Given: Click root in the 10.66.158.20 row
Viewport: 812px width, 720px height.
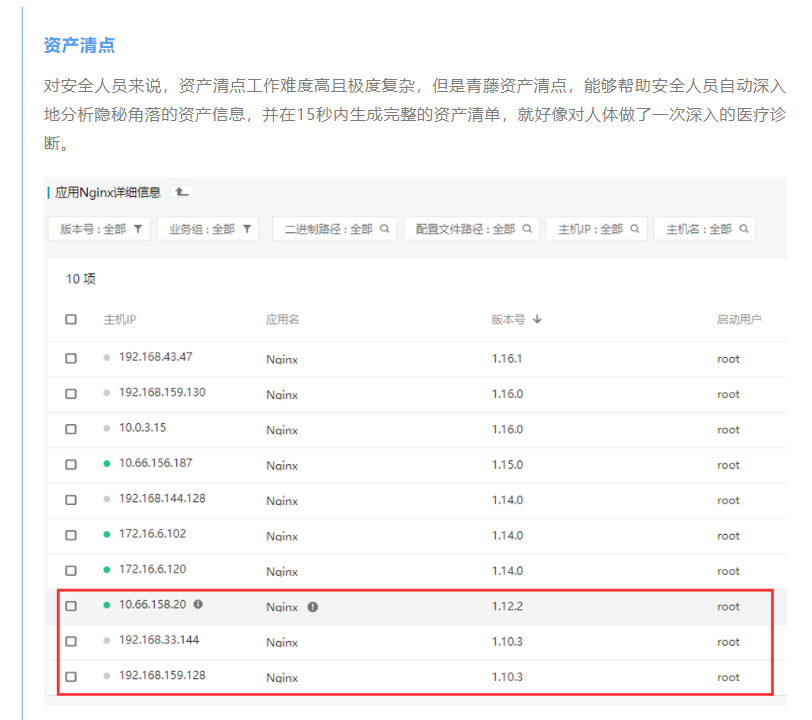Looking at the screenshot, I should (x=728, y=607).
